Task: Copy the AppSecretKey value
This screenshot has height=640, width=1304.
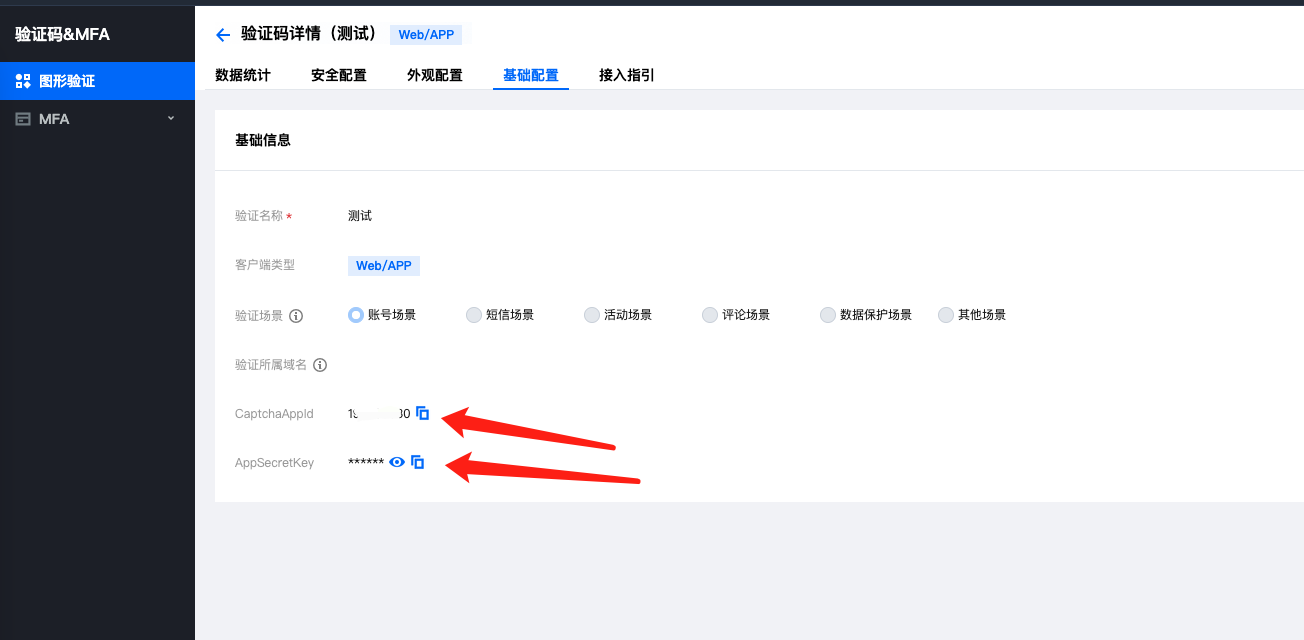Action: pos(418,462)
